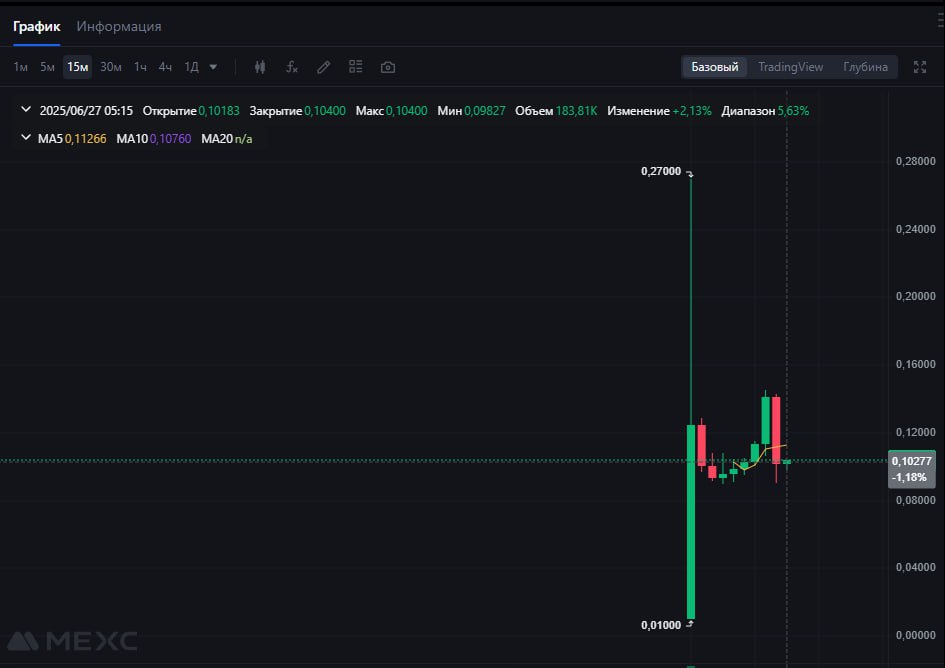Switch chart mode to TradingView
Screen dimensions: 945x668
(x=791, y=67)
